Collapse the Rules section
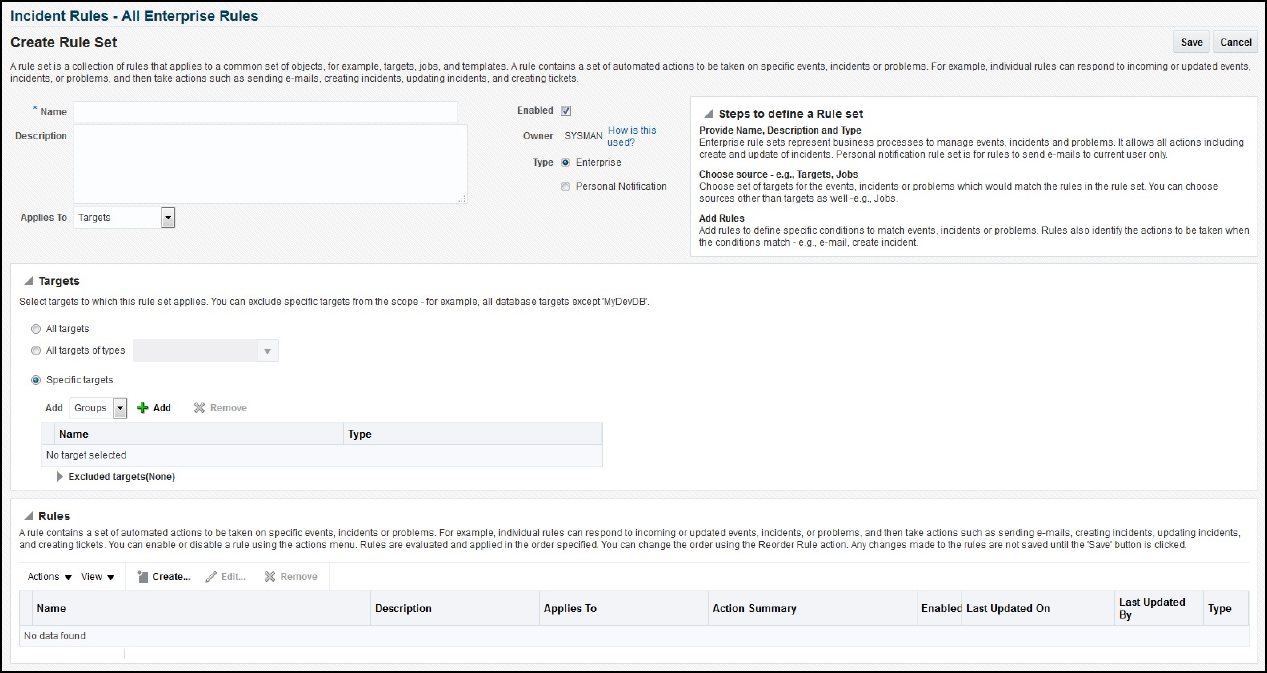The width and height of the screenshot is (1267, 673). pos(28,516)
